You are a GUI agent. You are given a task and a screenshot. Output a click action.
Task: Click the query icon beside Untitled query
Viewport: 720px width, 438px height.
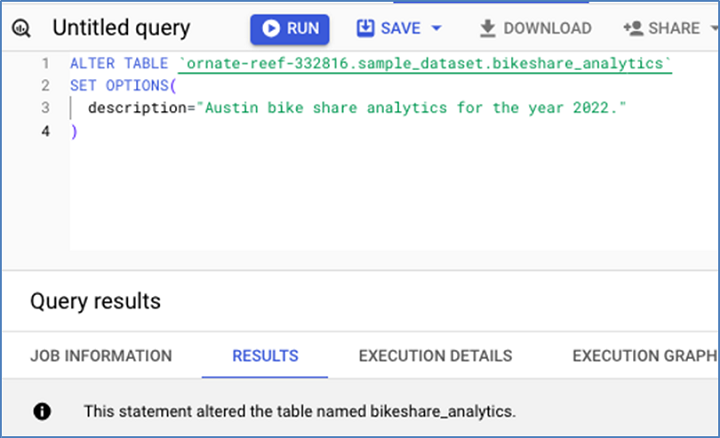pos(22,29)
